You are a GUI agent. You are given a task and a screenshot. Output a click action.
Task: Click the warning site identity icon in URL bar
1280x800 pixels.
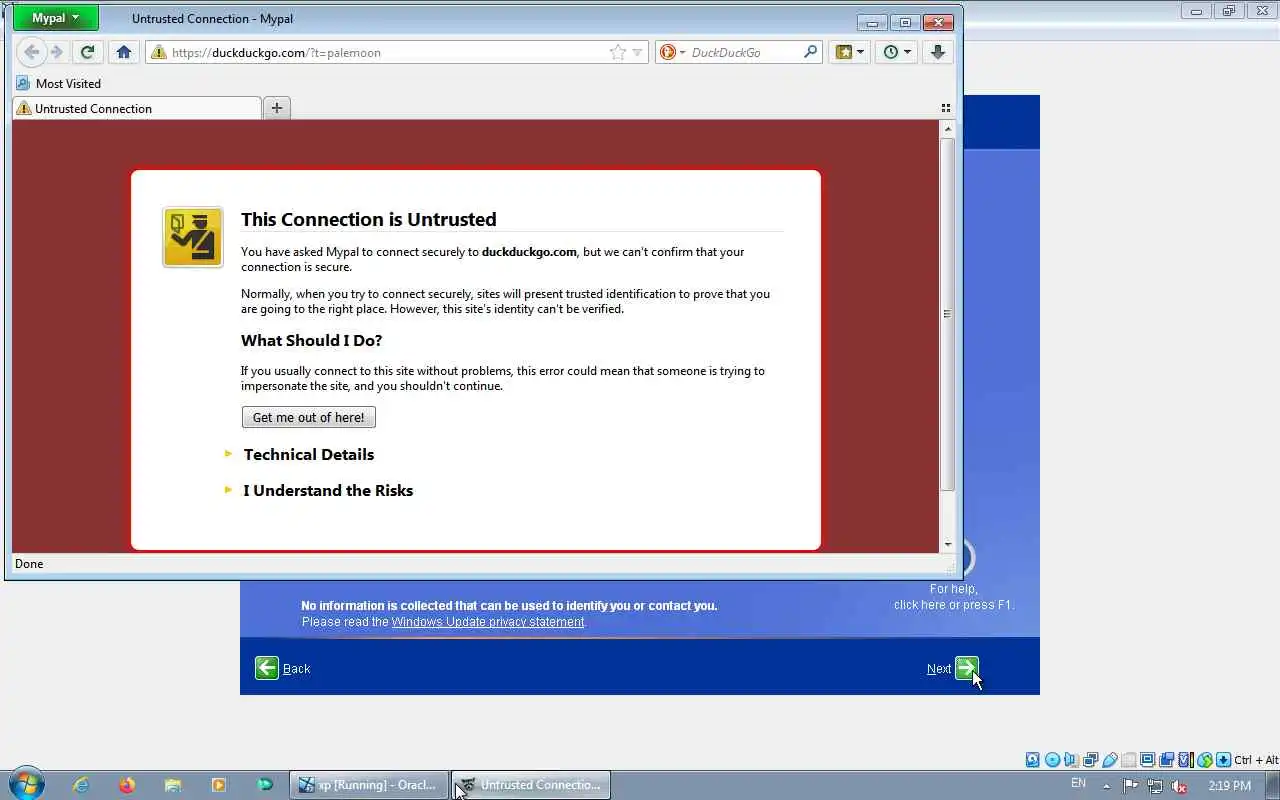click(x=158, y=52)
